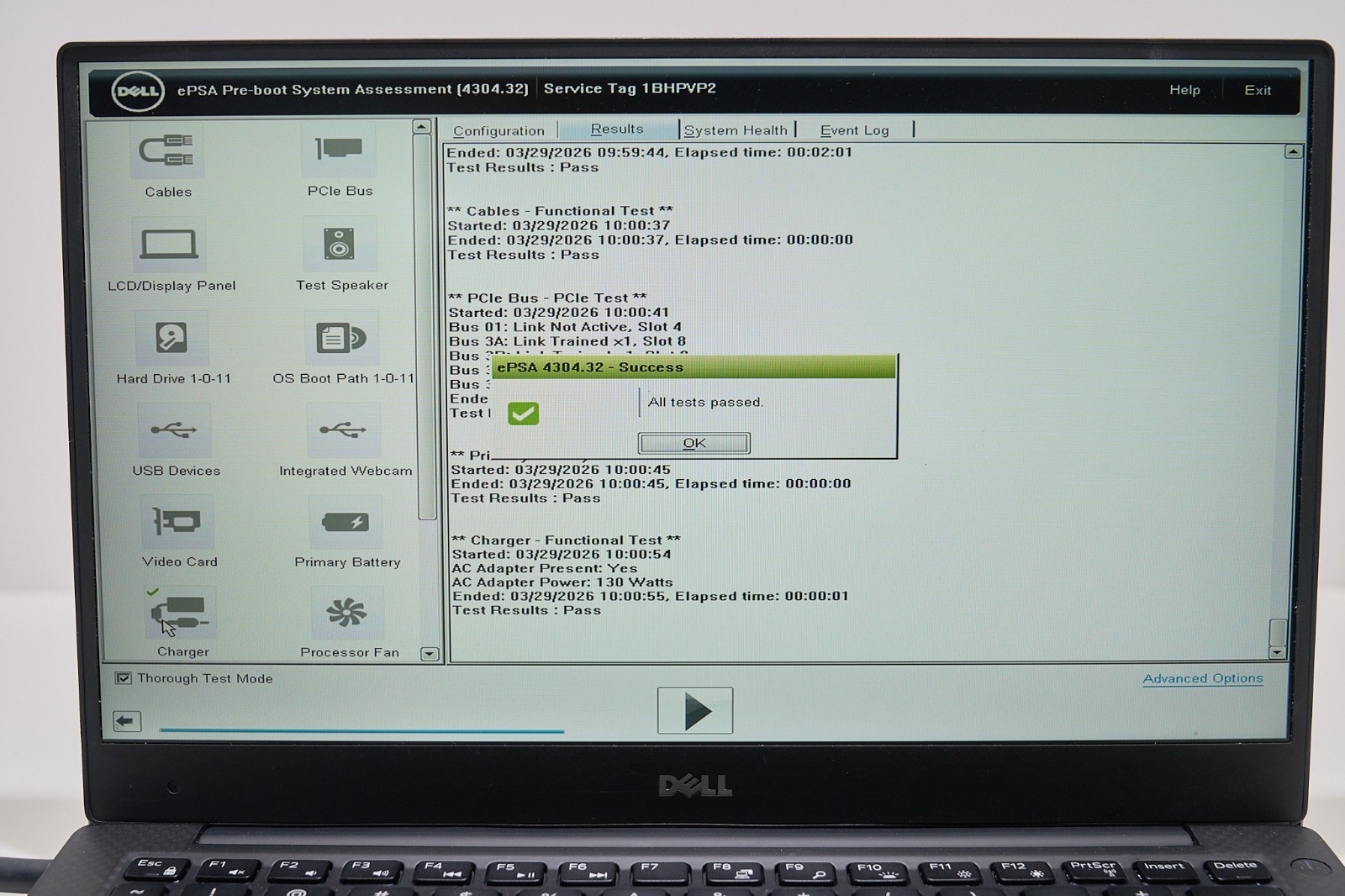Click the results pane scroll up arrow
This screenshot has height=896, width=1345.
click(1294, 152)
